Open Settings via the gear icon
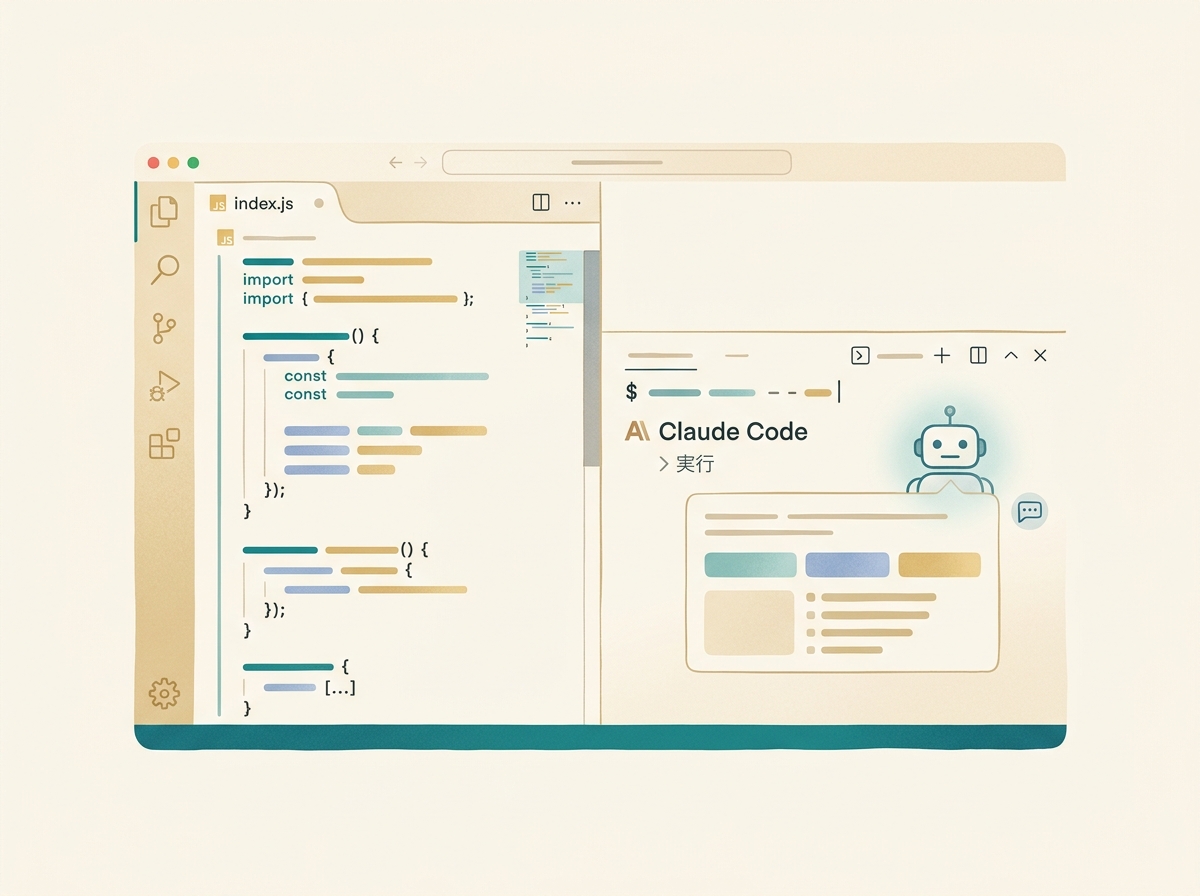This screenshot has width=1200, height=896. [x=163, y=692]
